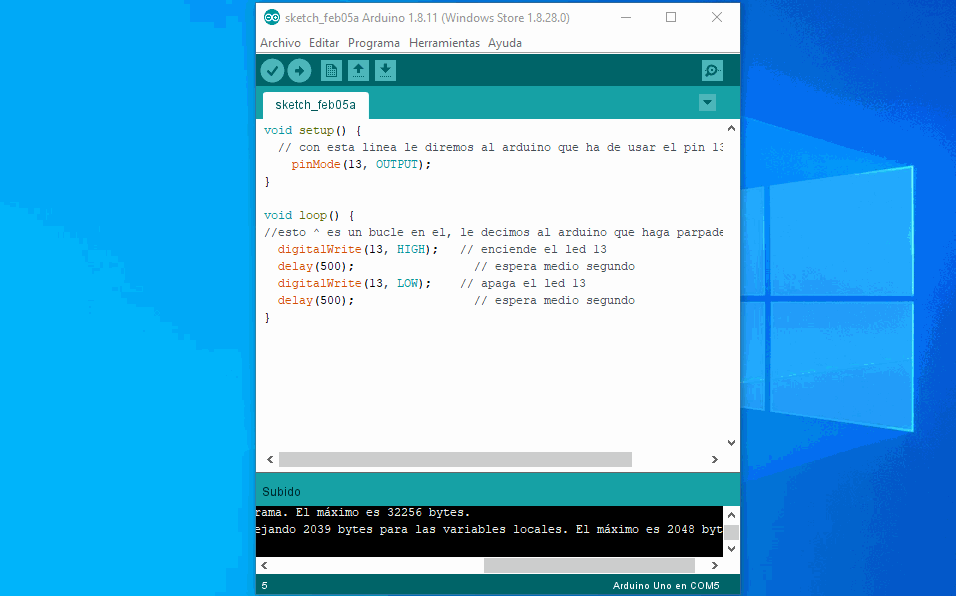Click the Verify checkmark icon
956x596 pixels.
pos(272,70)
